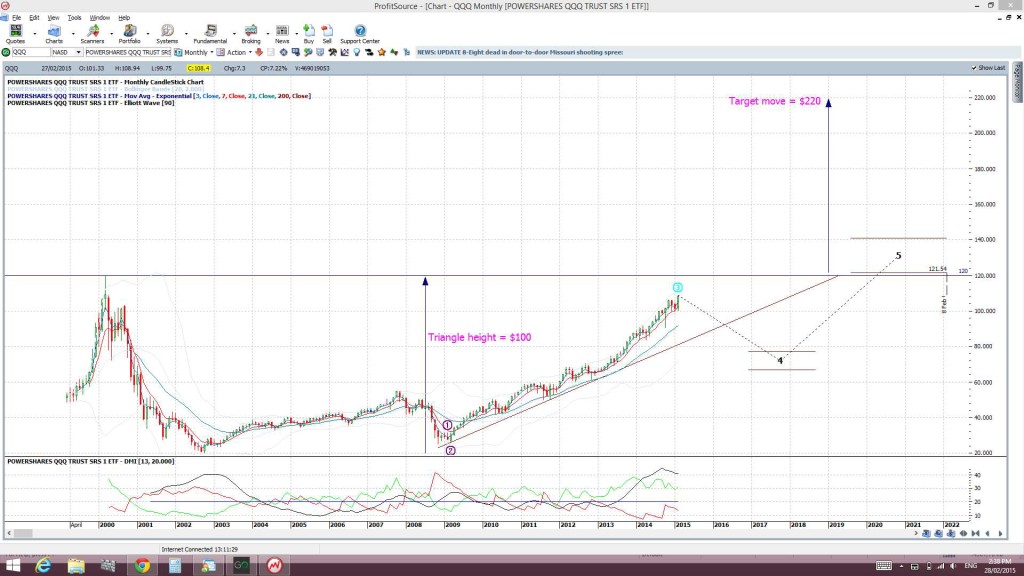Click the Mov Avg - Exponential indicator label

[159, 96]
